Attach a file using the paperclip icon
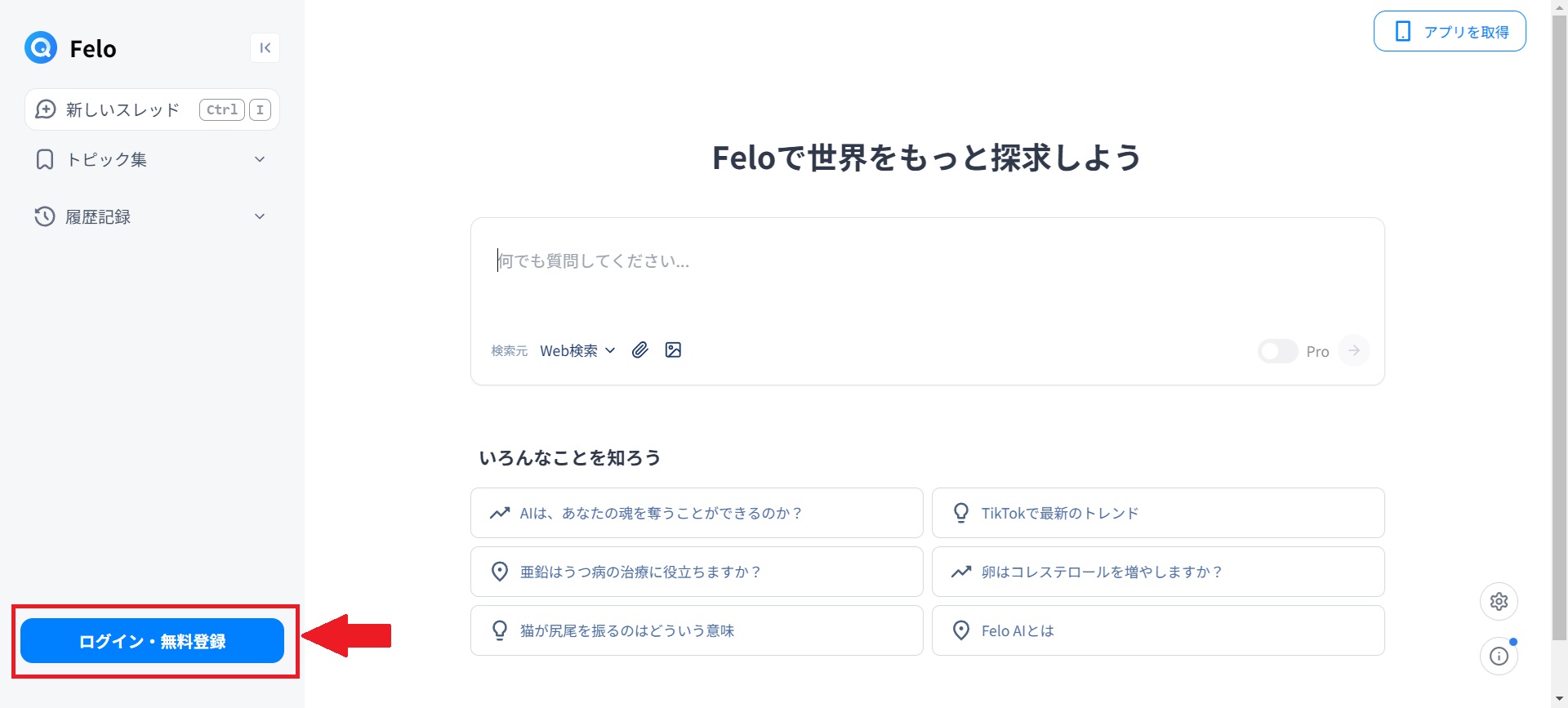Viewport: 1568px width, 708px height. (640, 350)
